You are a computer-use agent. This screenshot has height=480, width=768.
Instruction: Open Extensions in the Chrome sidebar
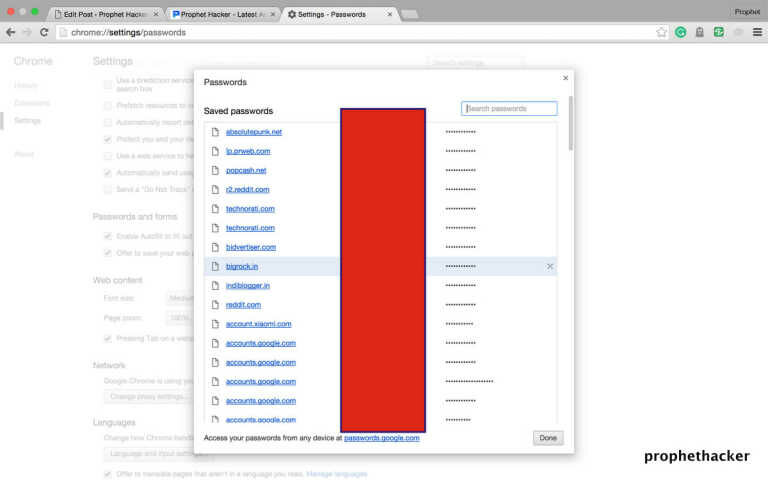coord(32,103)
